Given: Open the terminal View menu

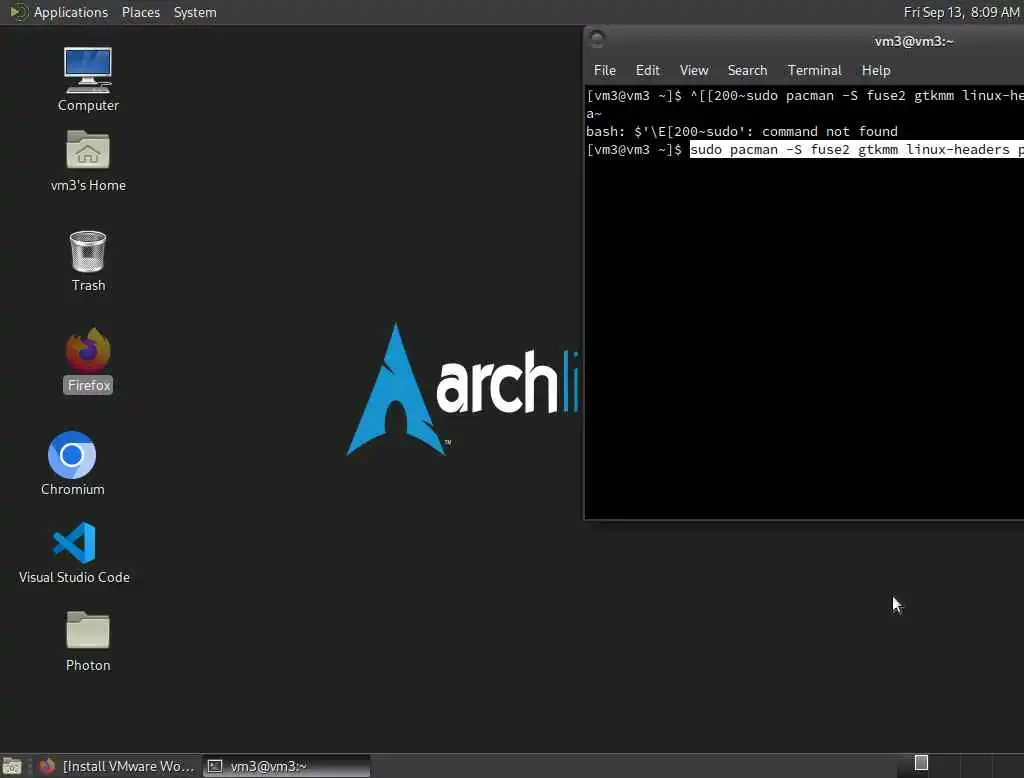Looking at the screenshot, I should [694, 70].
